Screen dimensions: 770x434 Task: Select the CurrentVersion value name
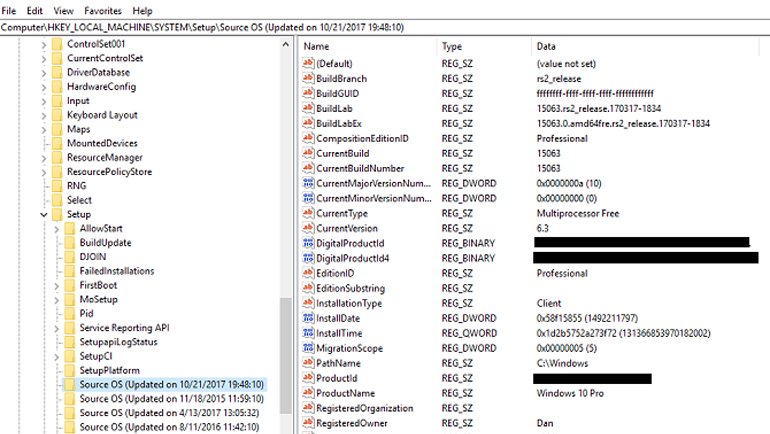pos(347,228)
